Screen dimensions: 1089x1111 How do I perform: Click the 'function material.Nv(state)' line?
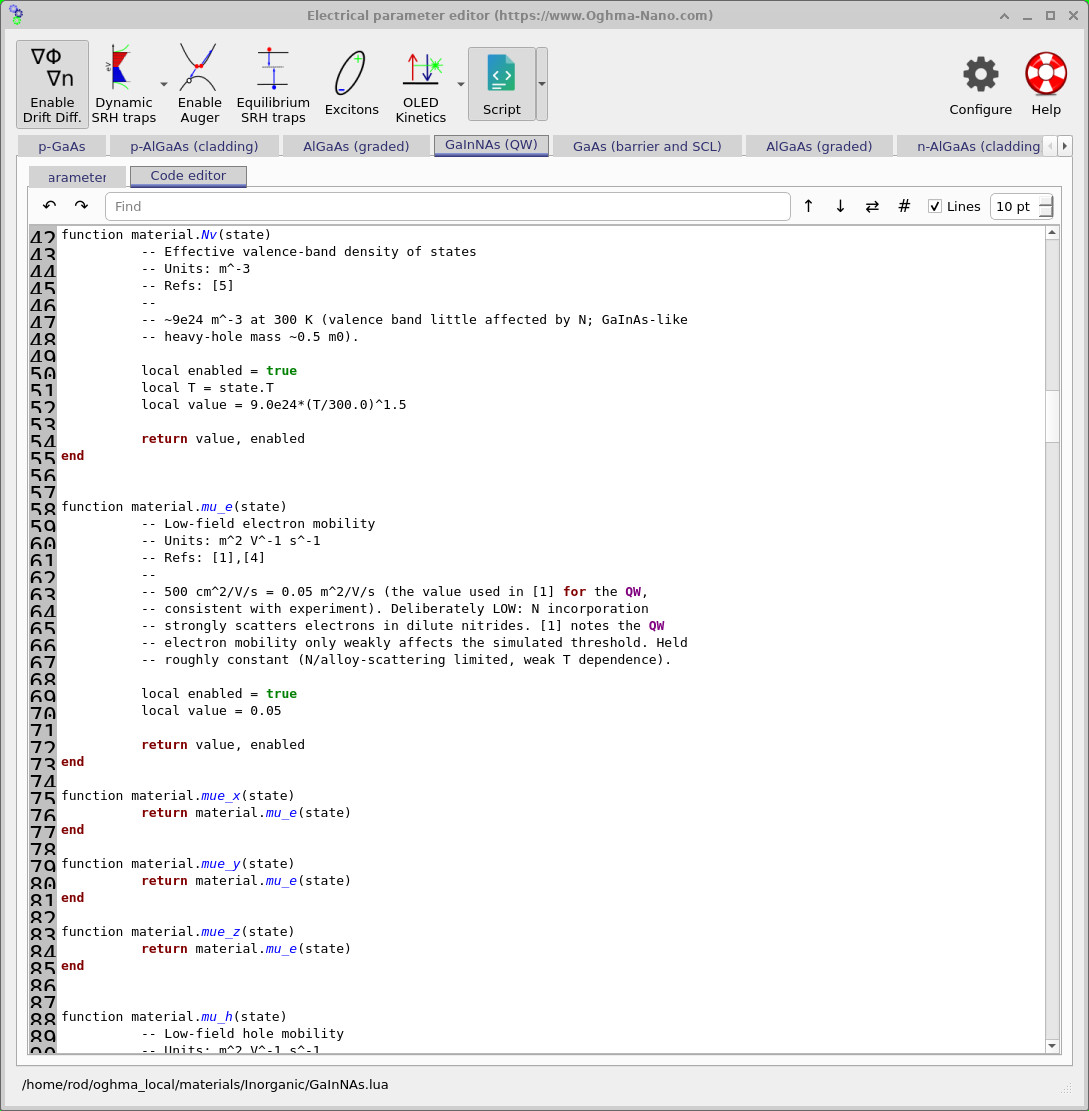(166, 235)
